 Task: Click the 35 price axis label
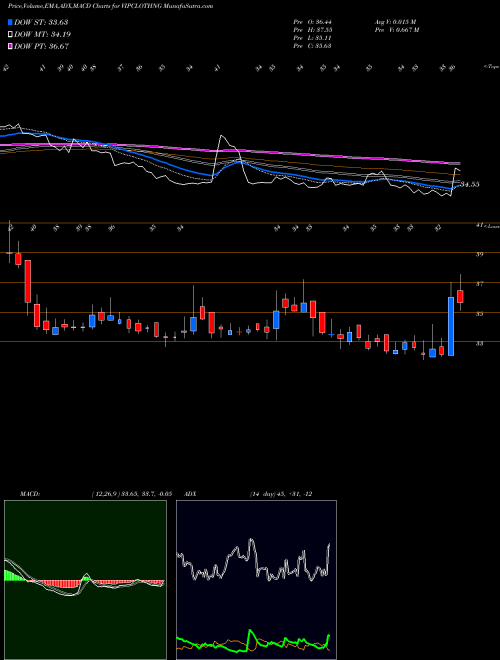(479, 314)
